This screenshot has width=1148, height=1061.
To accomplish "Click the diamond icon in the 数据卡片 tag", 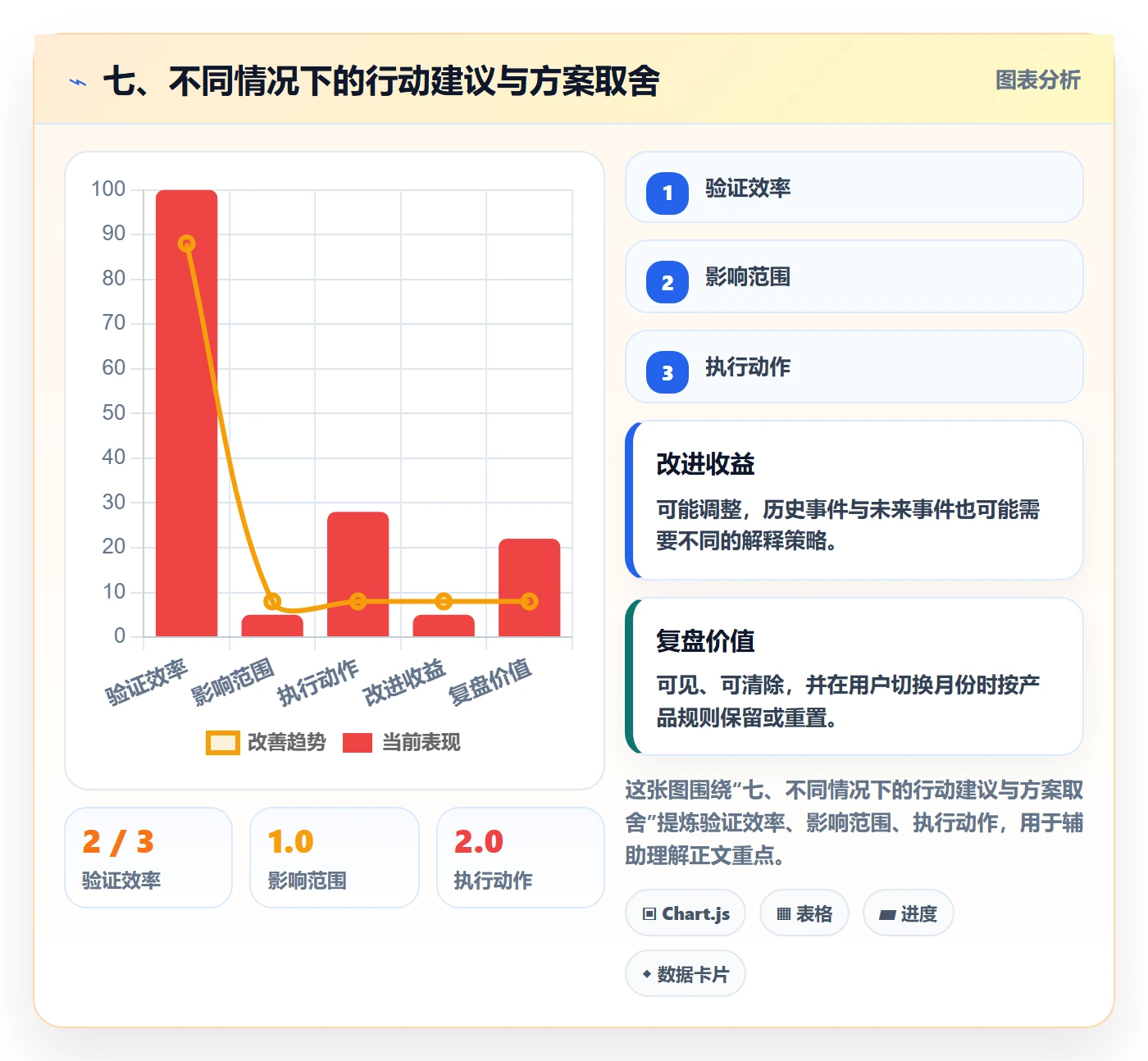I will click(647, 974).
